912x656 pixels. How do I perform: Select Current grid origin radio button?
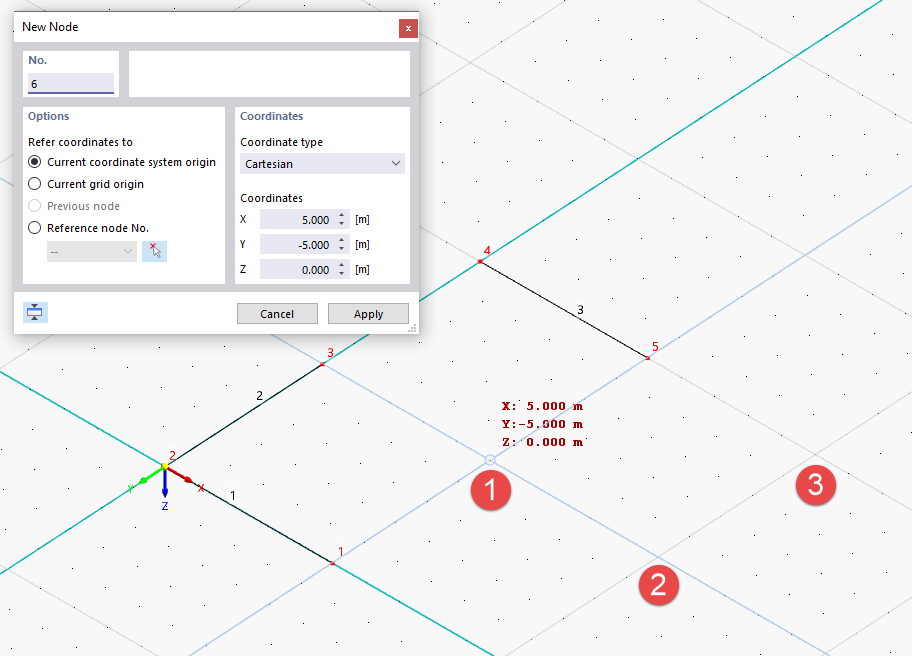[35, 184]
